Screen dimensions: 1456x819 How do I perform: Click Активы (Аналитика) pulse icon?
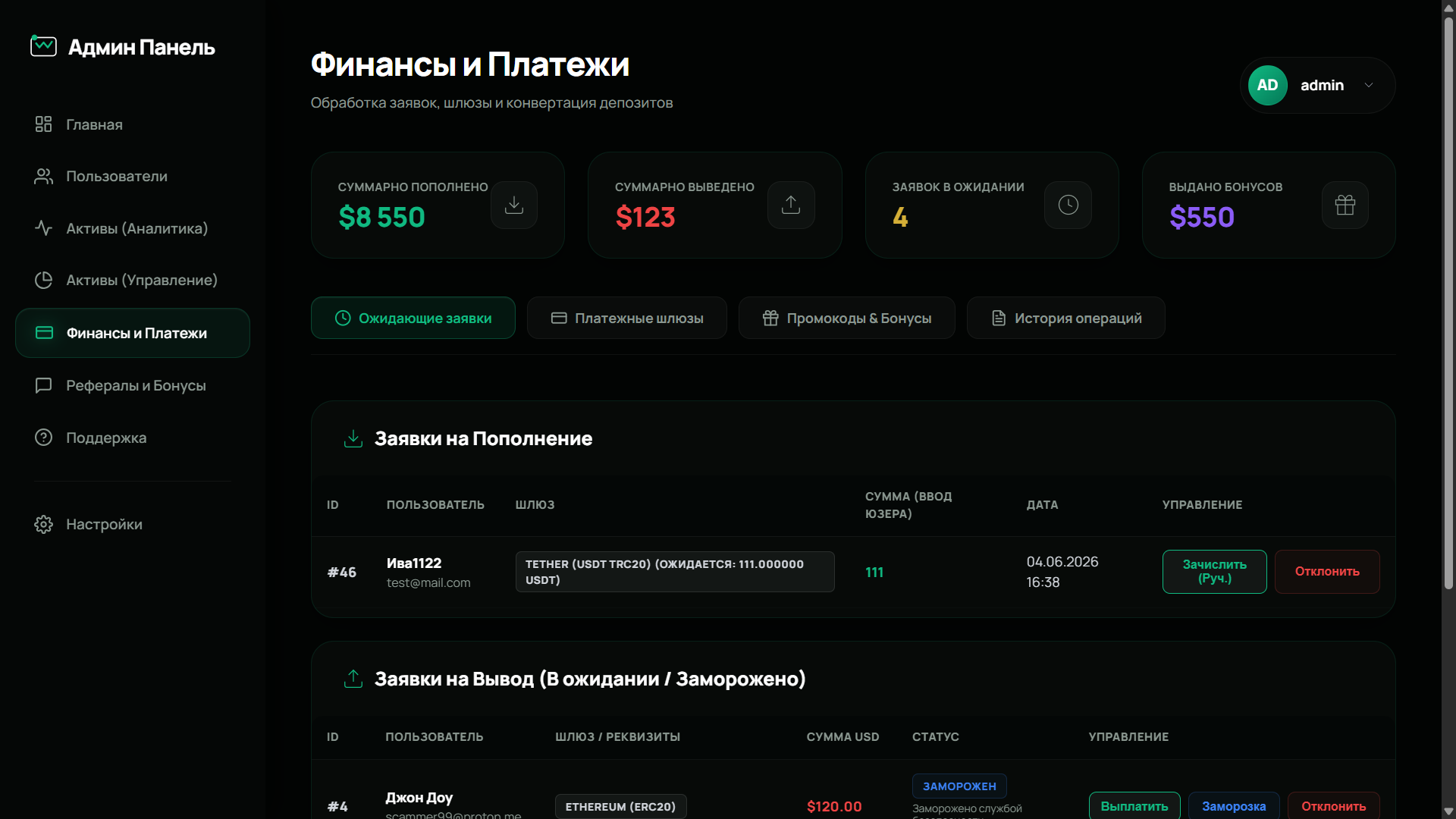(x=43, y=228)
